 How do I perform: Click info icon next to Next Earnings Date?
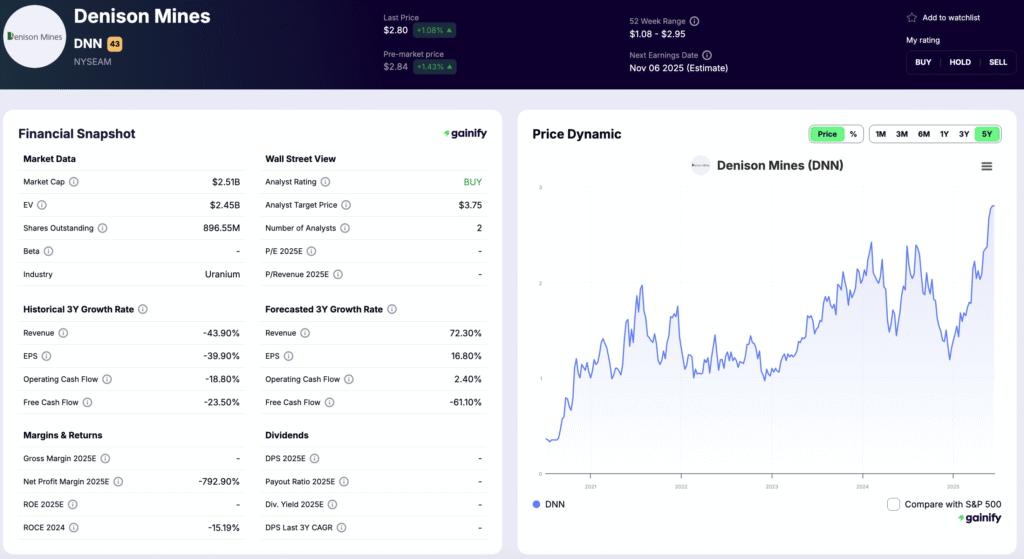click(707, 55)
